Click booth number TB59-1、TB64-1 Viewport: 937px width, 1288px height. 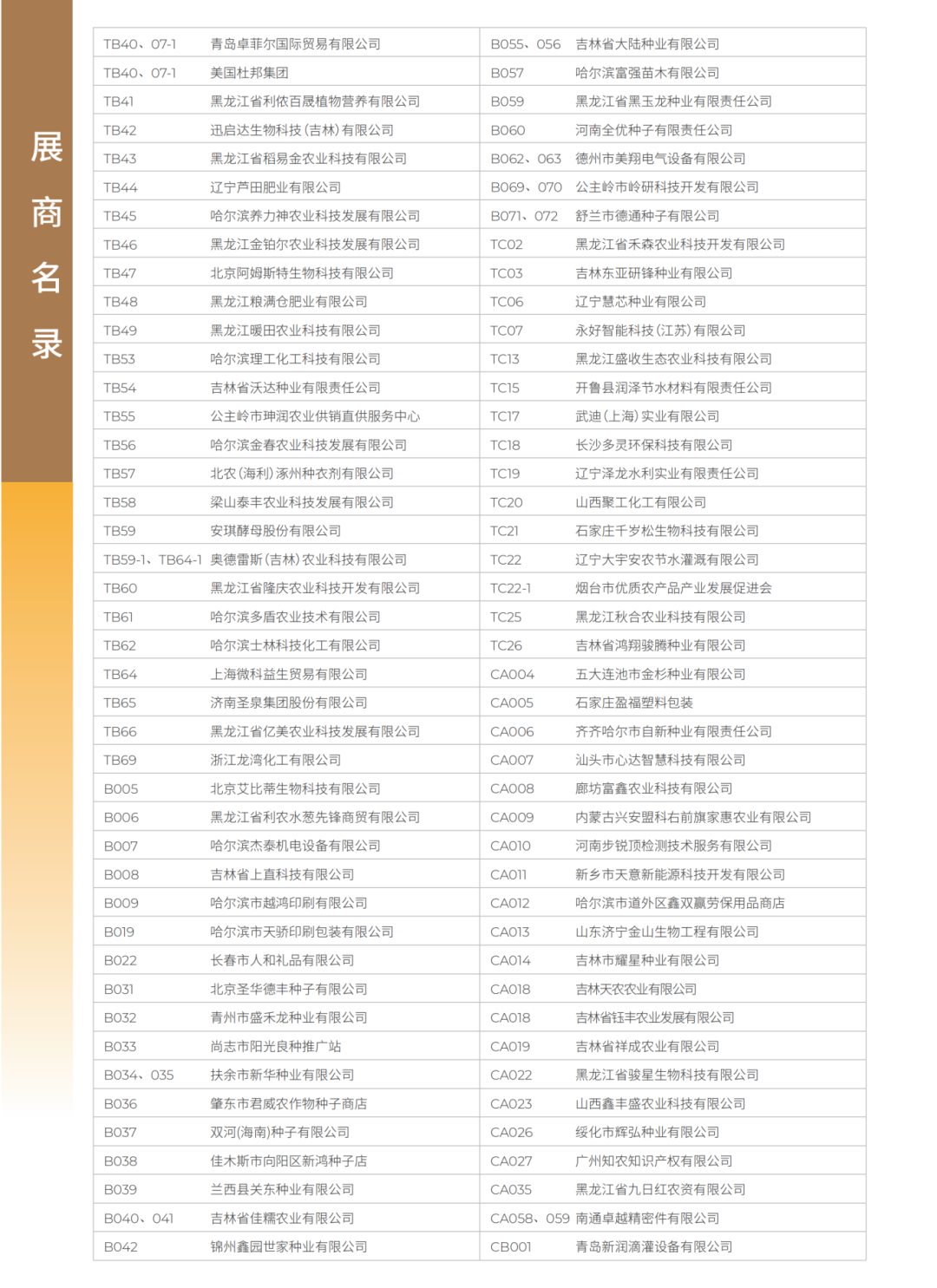[x=149, y=559]
